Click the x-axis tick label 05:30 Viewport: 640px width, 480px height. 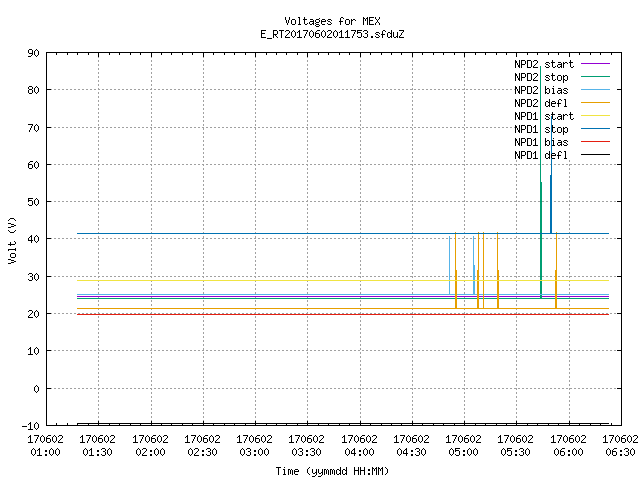tap(515, 452)
